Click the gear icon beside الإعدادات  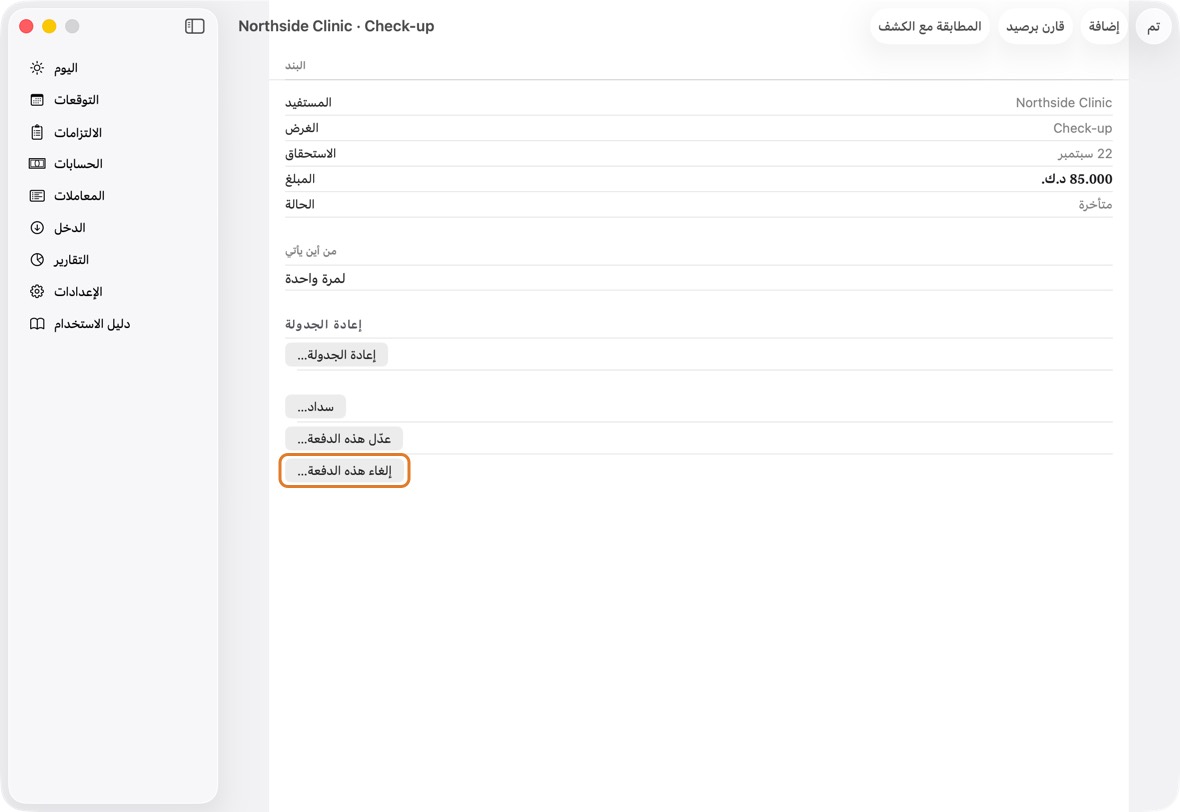[37, 292]
